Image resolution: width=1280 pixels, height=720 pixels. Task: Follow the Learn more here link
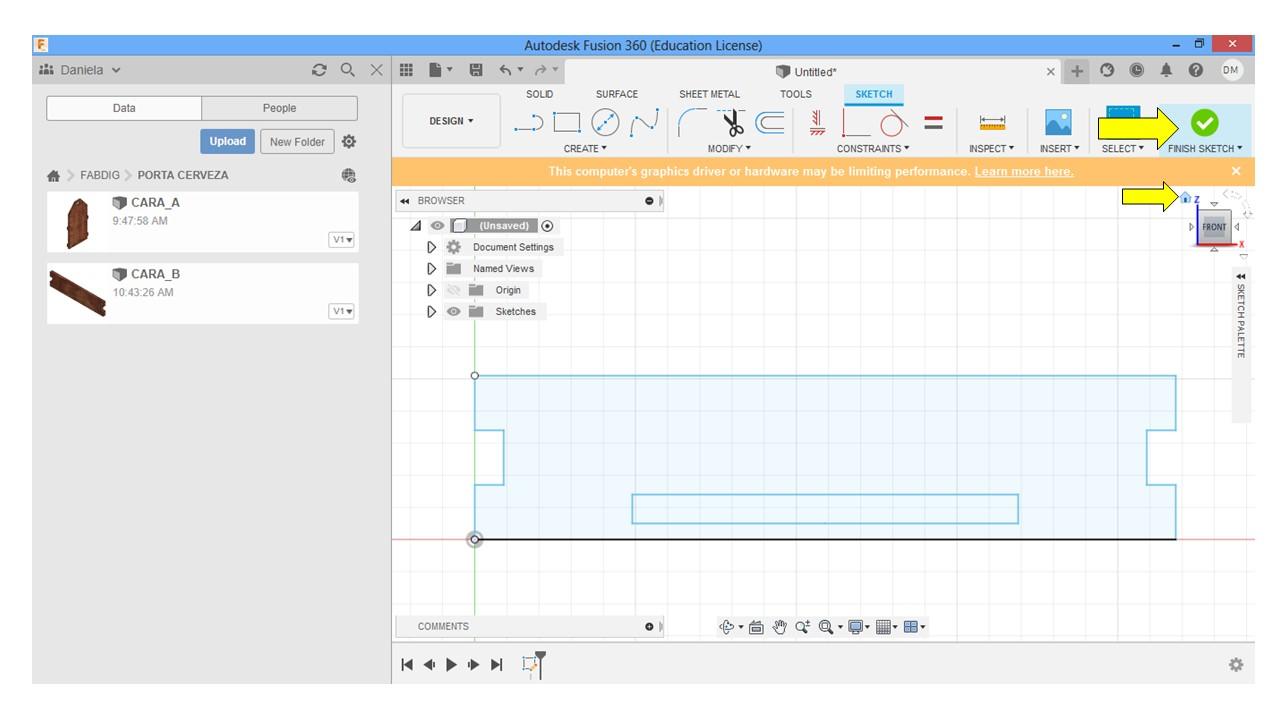[x=1024, y=172]
